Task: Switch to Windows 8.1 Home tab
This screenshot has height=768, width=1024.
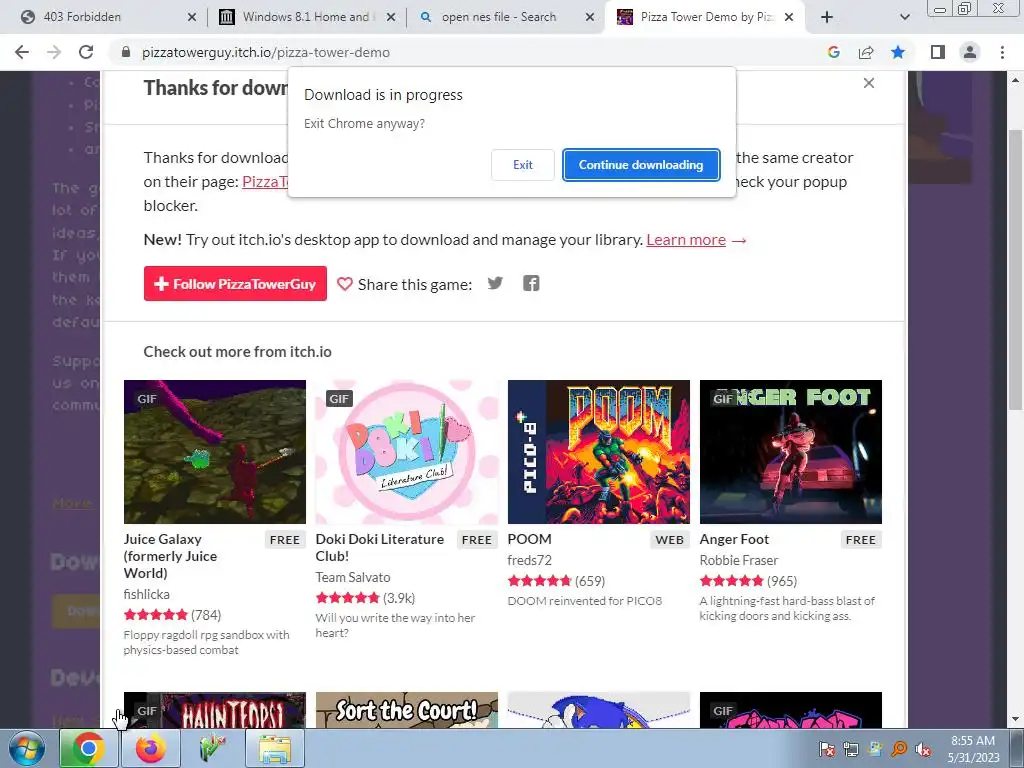Action: click(x=306, y=17)
